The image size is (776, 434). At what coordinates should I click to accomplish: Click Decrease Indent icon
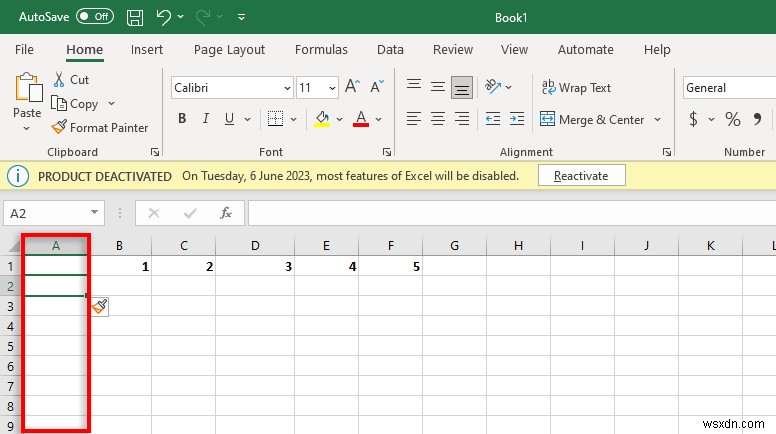[492, 119]
